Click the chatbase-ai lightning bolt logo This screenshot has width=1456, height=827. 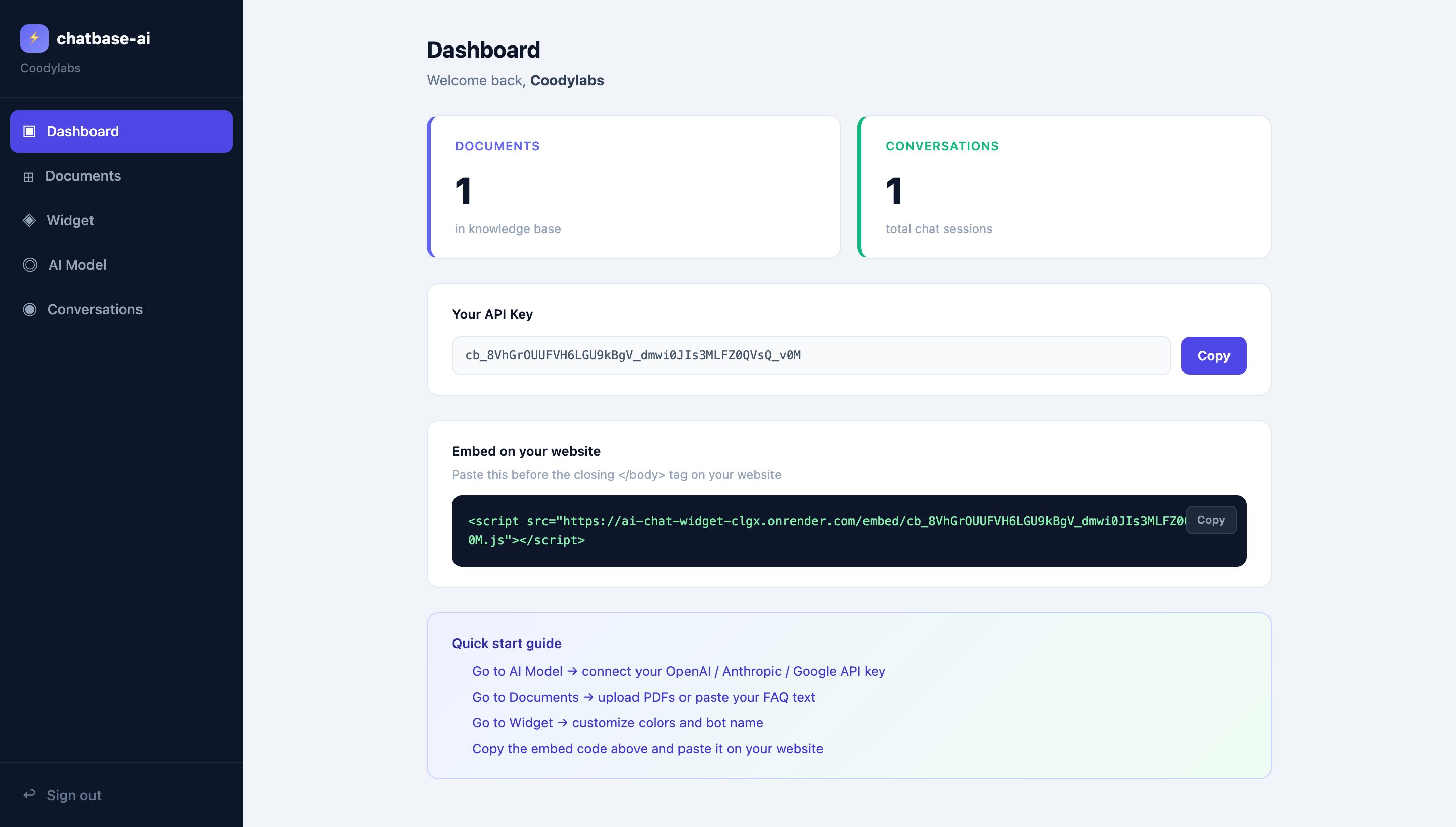tap(34, 38)
